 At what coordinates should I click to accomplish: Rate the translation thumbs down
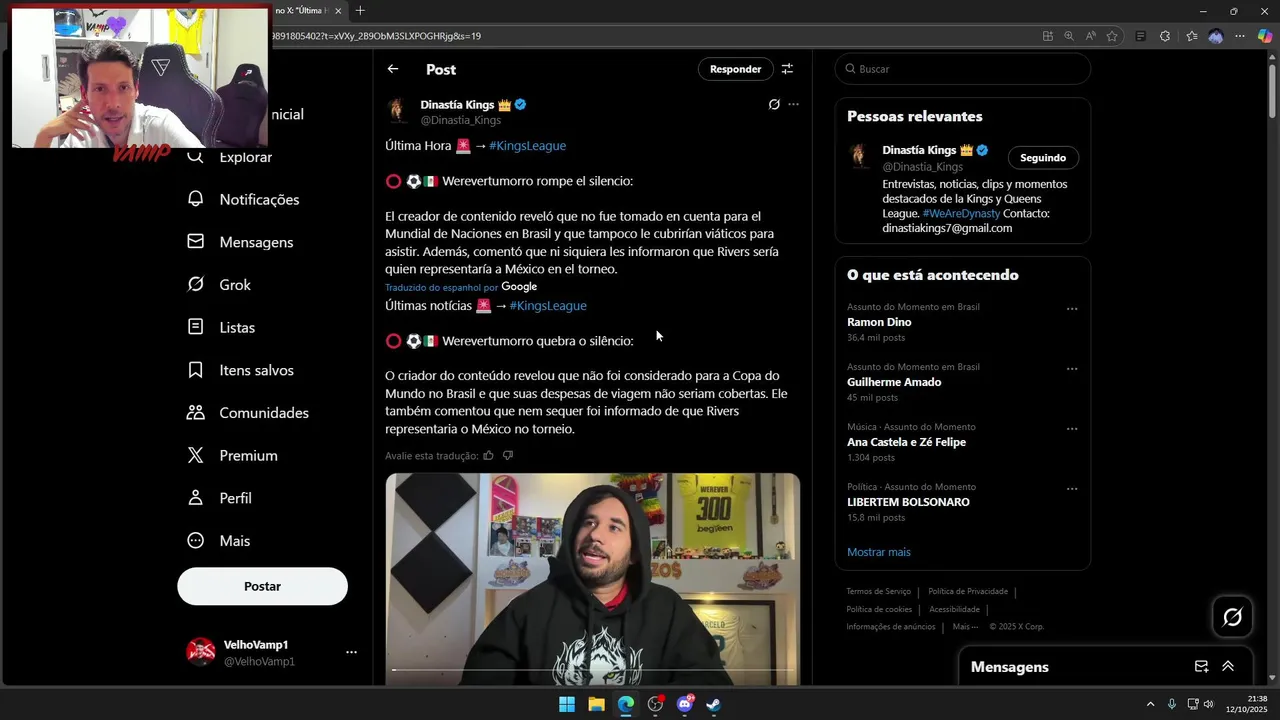[507, 455]
